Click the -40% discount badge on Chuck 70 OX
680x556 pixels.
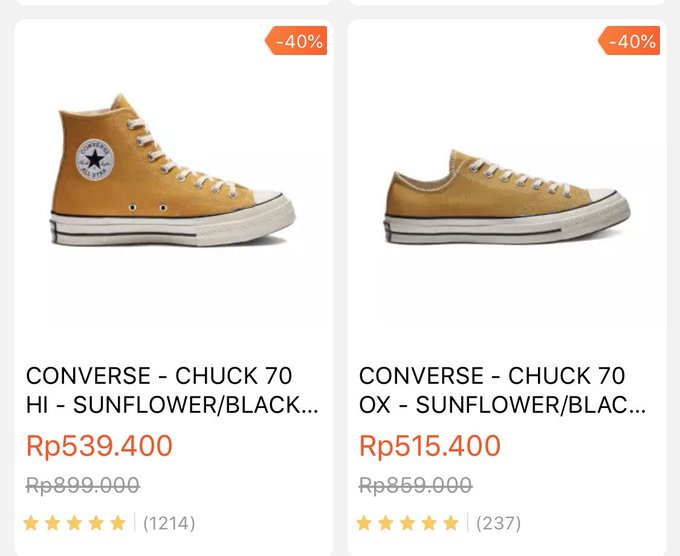631,42
